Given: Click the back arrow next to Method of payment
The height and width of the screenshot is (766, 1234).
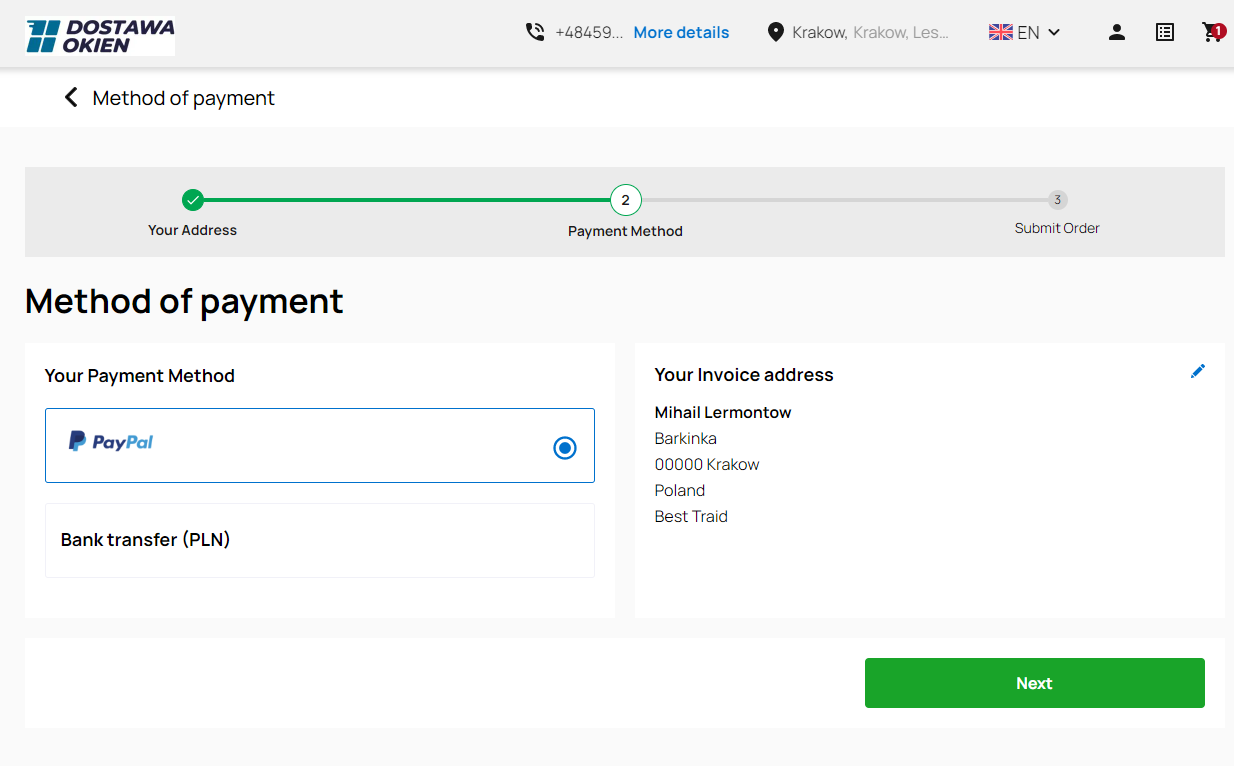Looking at the screenshot, I should point(70,97).
